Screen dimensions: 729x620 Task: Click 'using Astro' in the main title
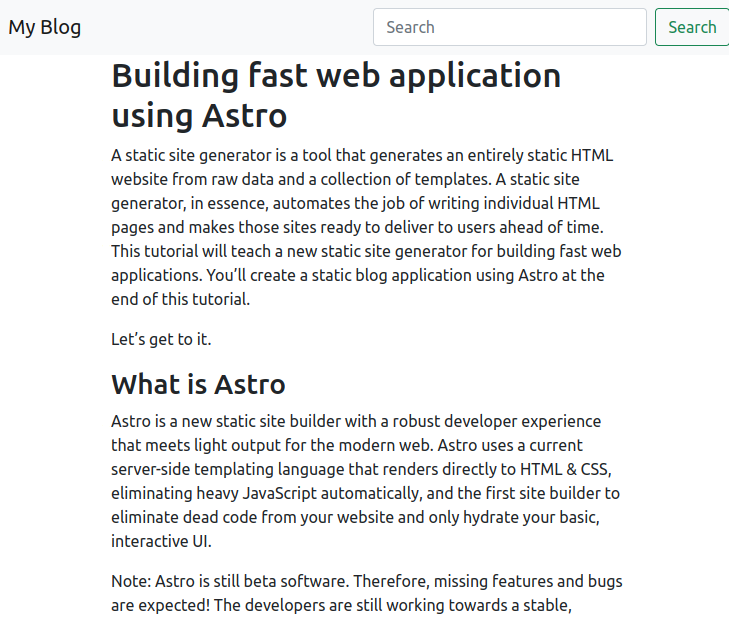[x=199, y=116]
